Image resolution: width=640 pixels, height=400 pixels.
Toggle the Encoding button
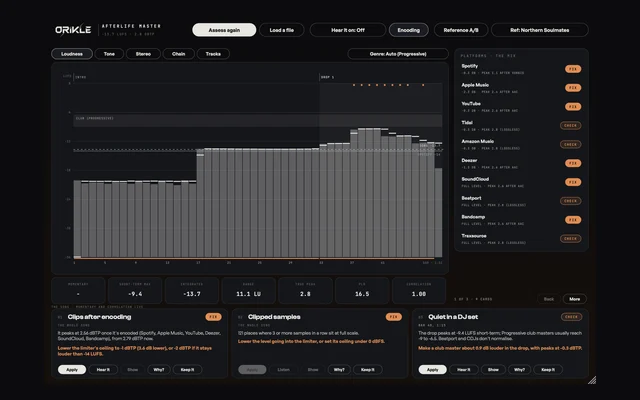(409, 30)
